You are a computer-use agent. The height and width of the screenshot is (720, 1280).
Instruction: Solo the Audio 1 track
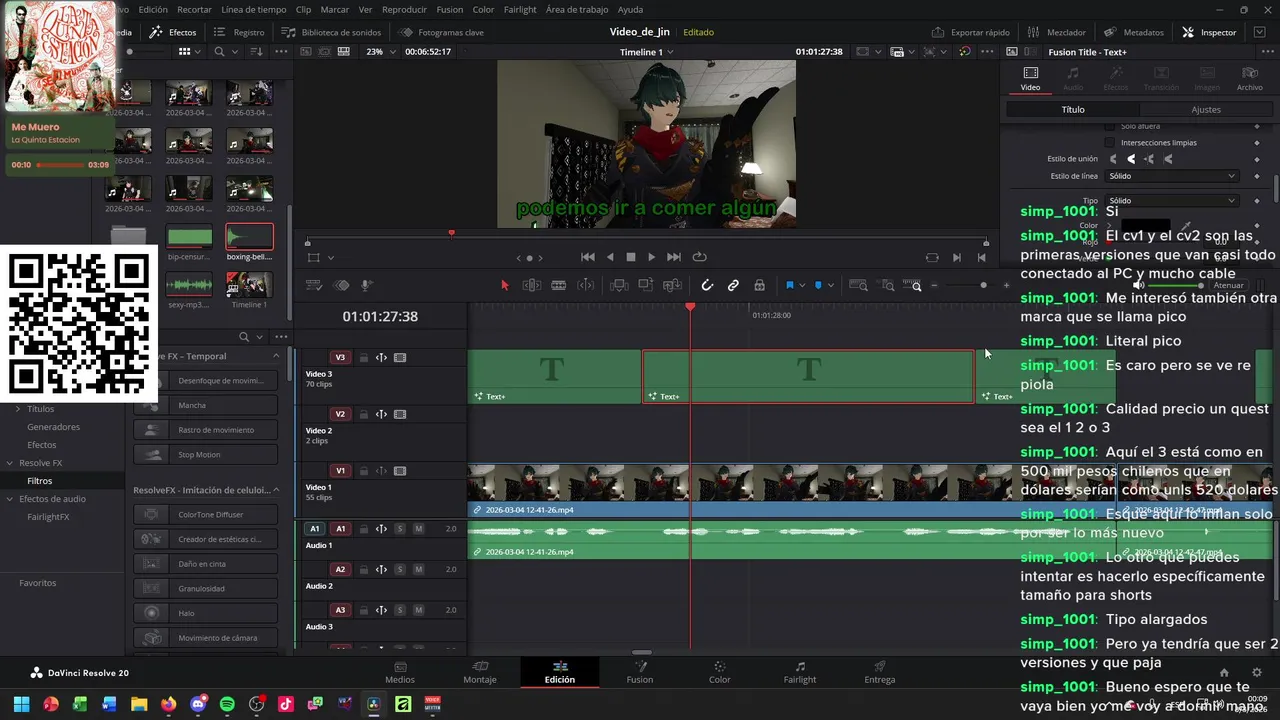400,529
